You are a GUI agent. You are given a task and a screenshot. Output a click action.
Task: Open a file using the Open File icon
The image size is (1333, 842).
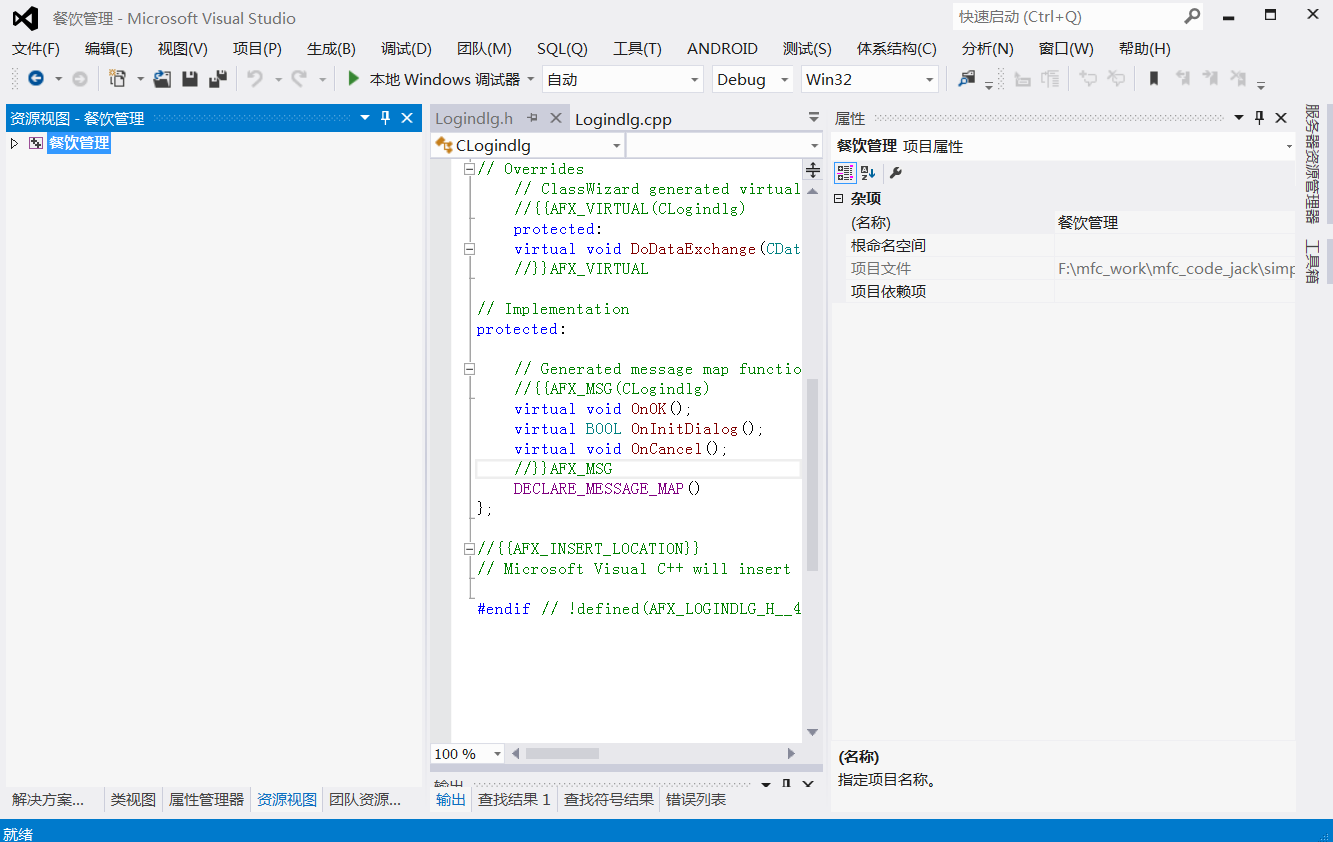(162, 79)
